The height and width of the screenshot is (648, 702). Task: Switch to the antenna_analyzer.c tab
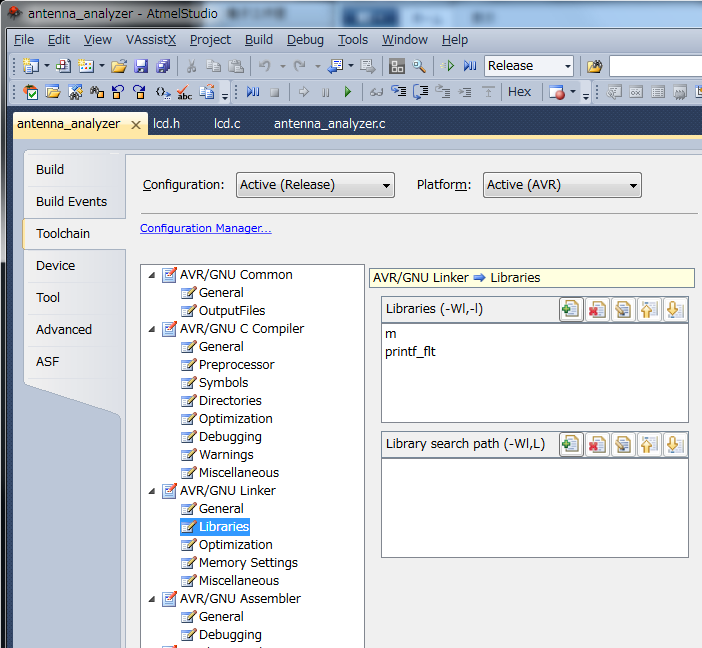[x=330, y=124]
